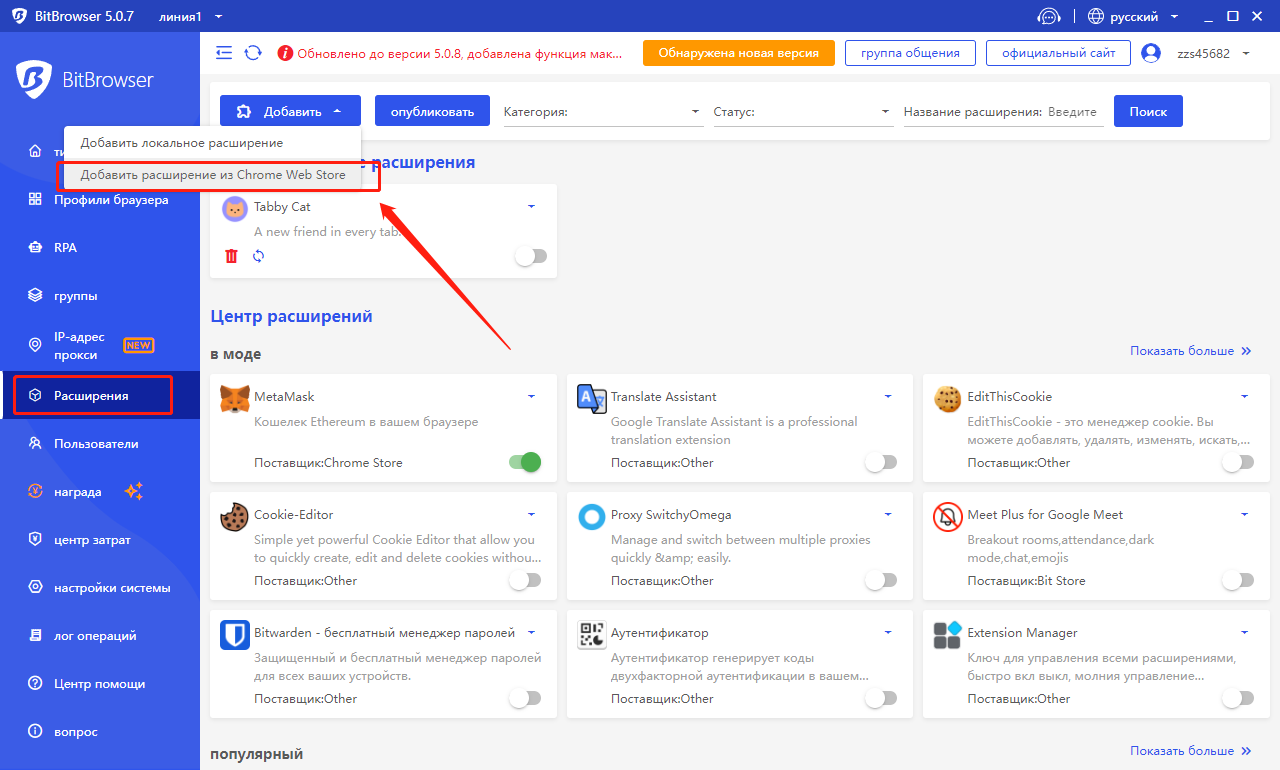The image size is (1280, 770).
Task: Expand the Translate Assistant card options arrow
Action: pos(888,397)
